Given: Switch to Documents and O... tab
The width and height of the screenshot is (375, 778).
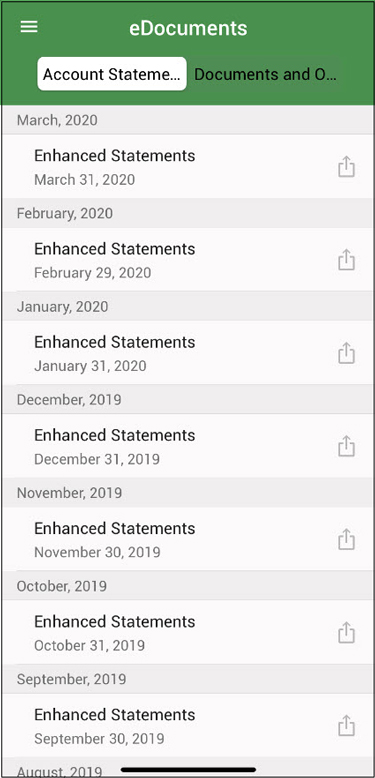Looking at the screenshot, I should point(265,74).
